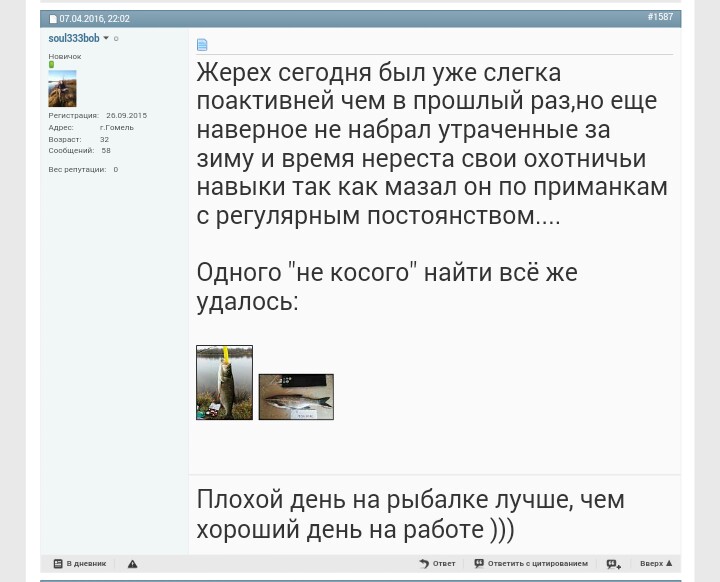Click the blue post icon above message
This screenshot has height=582, width=720.
(202, 45)
